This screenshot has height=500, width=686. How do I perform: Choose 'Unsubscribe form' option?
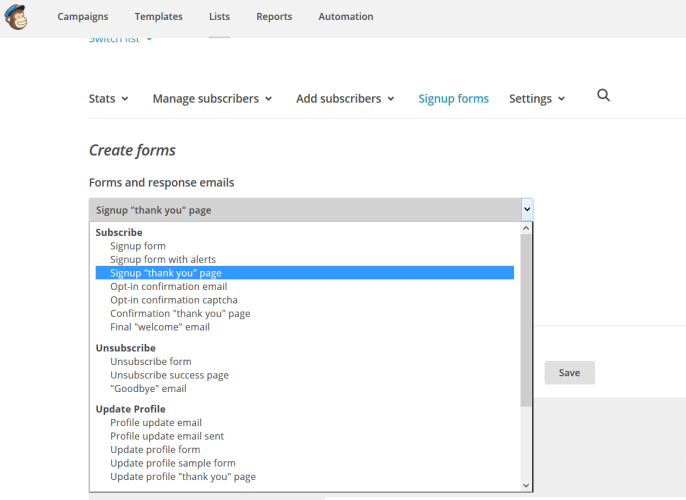(x=150, y=362)
